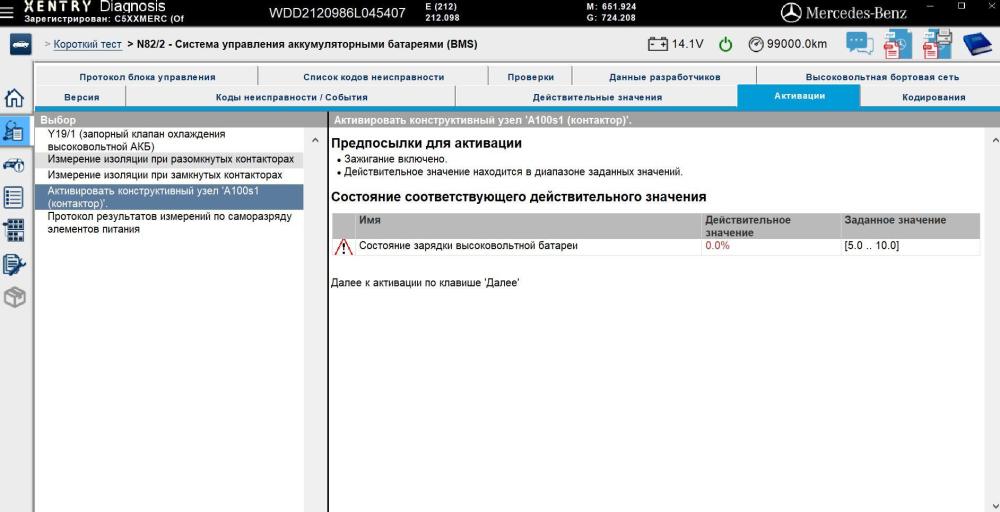Click the 'Имя' column header
Viewport: 1000px width, 512px height.
coord(528,226)
